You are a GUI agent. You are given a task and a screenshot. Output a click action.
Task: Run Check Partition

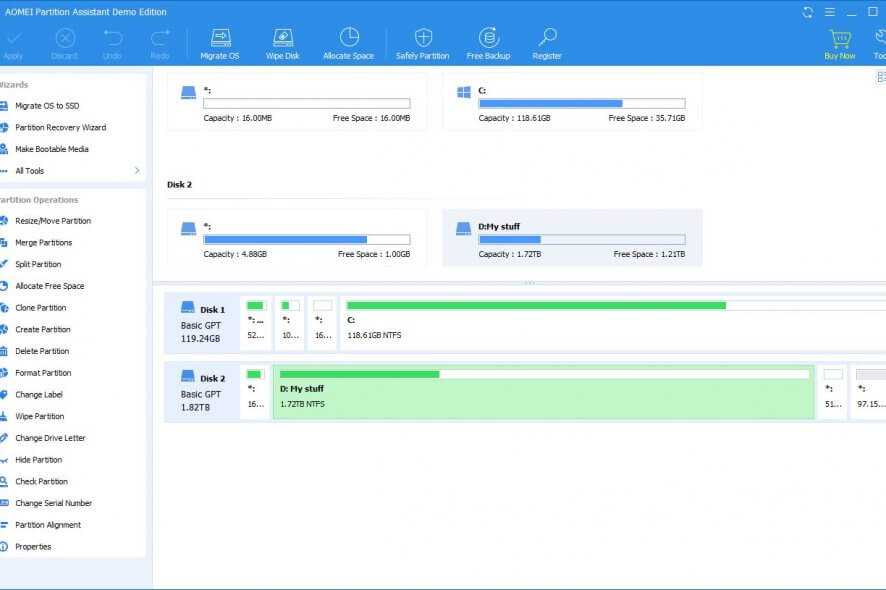(41, 481)
